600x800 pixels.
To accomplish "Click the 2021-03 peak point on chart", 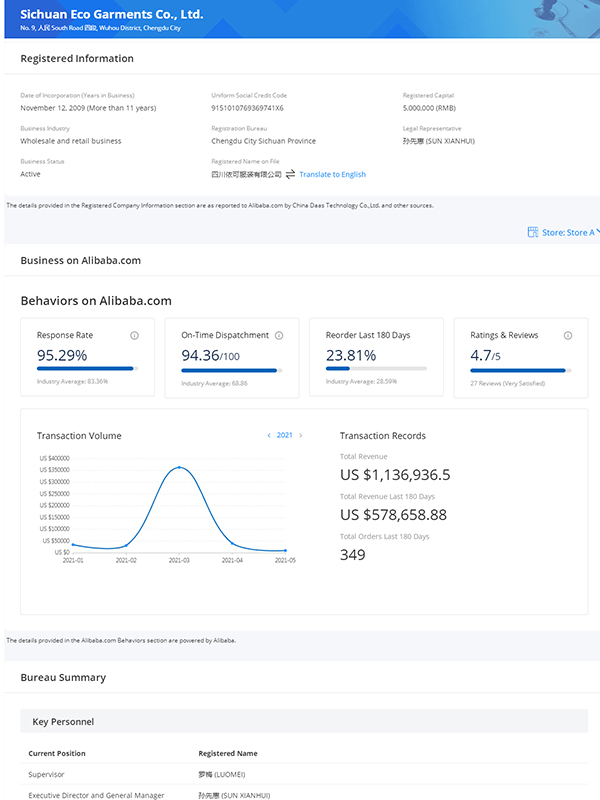I will tap(179, 467).
